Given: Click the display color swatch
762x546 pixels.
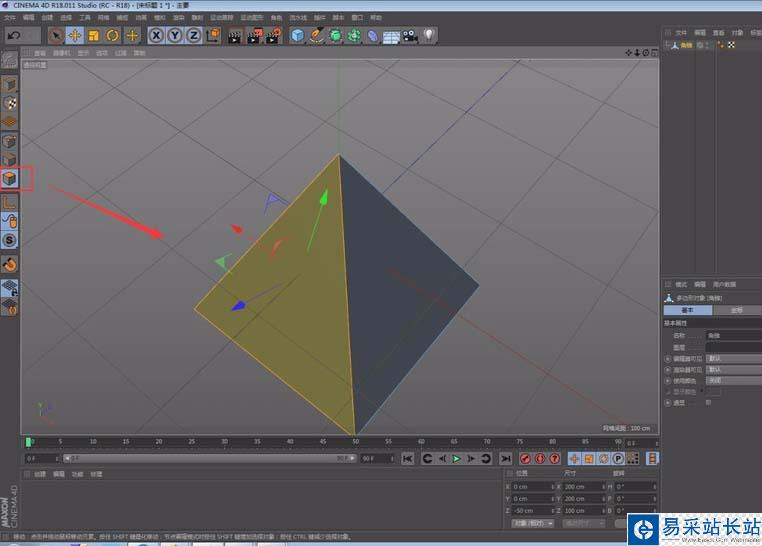Looking at the screenshot, I should (x=713, y=392).
